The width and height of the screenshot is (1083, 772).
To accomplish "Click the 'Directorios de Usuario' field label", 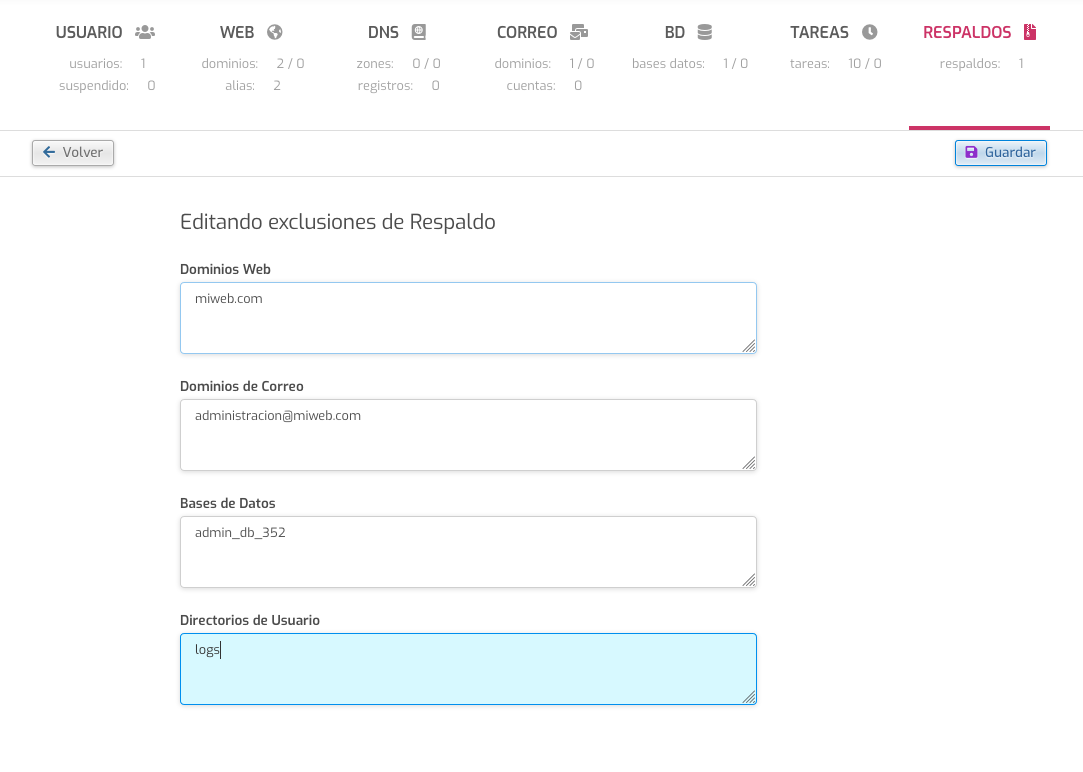I will coord(250,620).
